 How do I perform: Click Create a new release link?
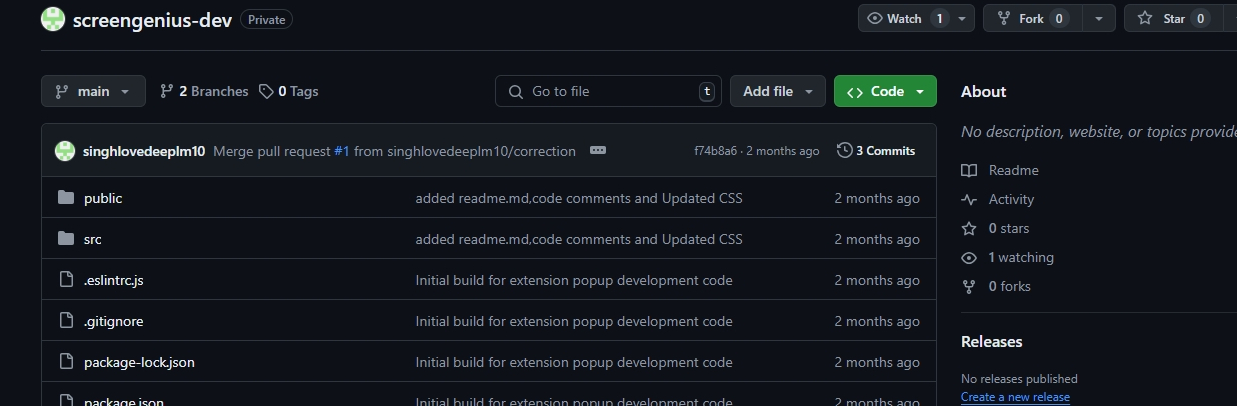[1015, 397]
